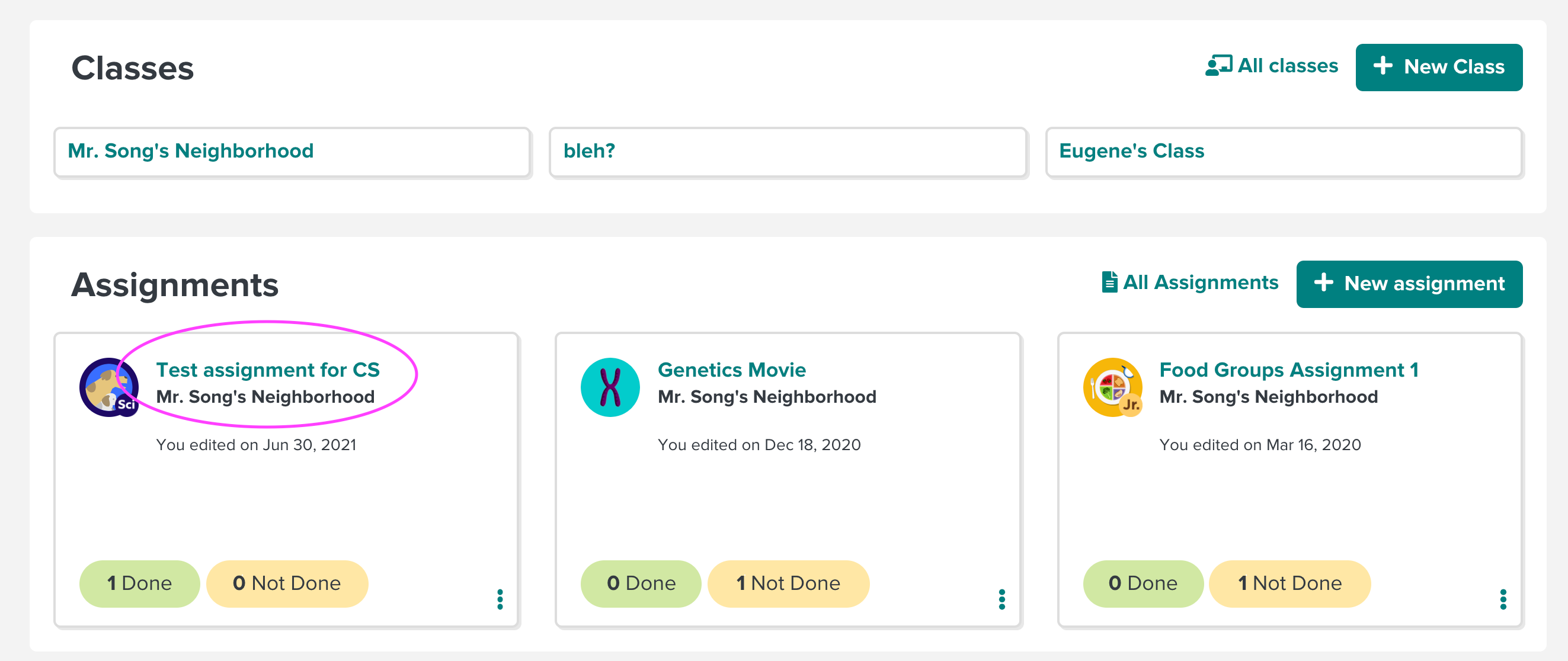Click the All classes link
The image size is (1568, 661).
(1272, 66)
